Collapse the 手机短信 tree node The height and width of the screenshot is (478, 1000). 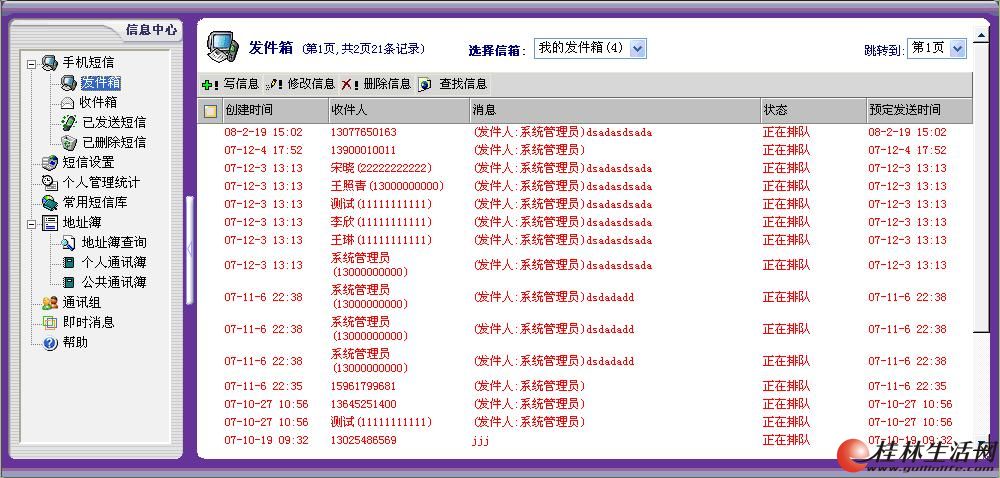pyautogui.click(x=32, y=63)
